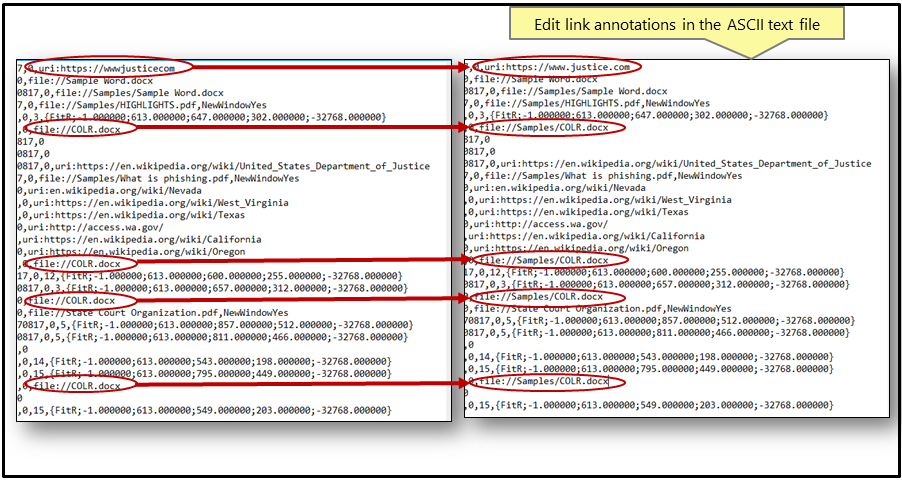This screenshot has width=902, height=480.
Task: Select the wiki/California link in left panel
Action: pyautogui.click(x=140, y=239)
